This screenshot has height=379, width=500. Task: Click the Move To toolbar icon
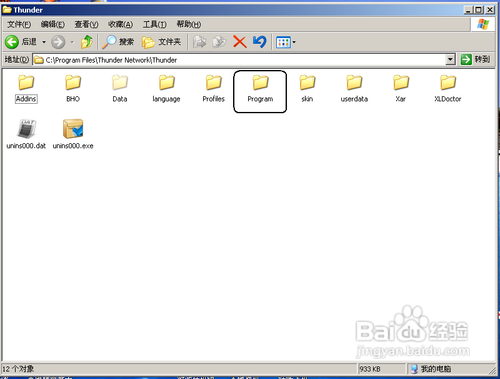200,42
